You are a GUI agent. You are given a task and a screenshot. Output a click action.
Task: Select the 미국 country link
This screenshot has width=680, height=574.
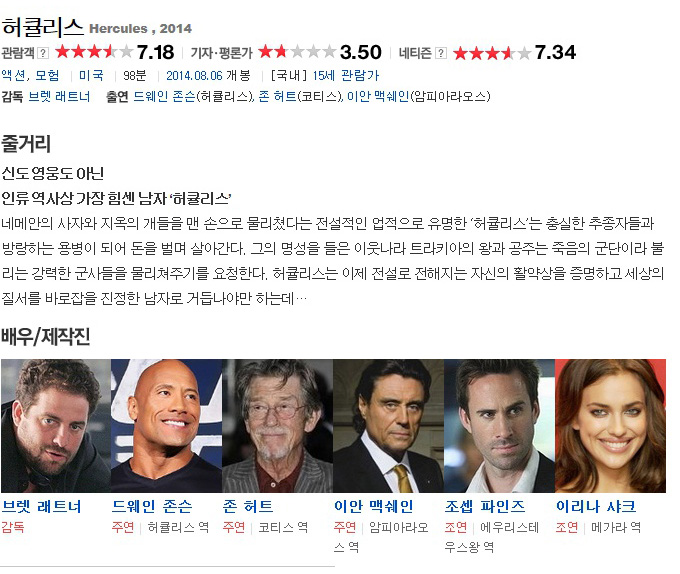coord(92,75)
